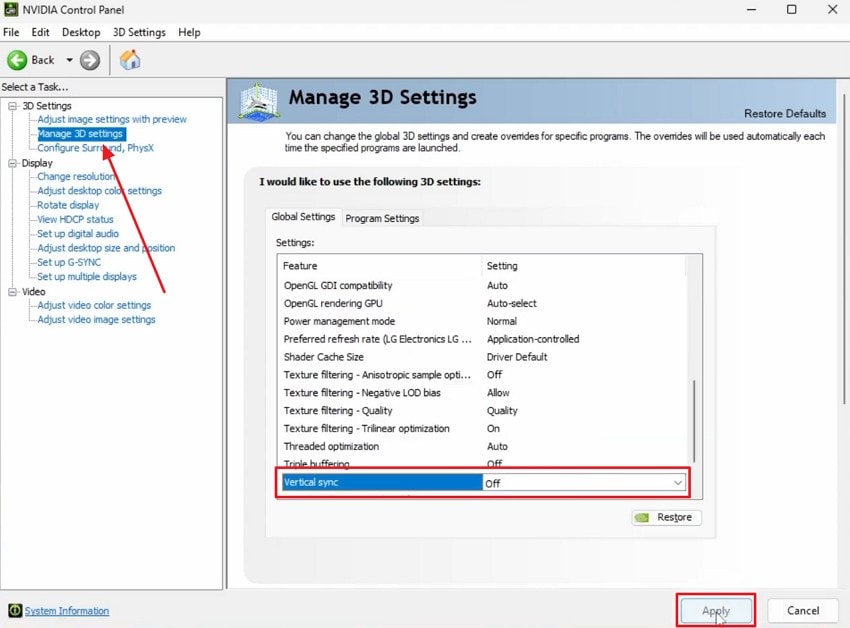This screenshot has height=628, width=850.
Task: Collapse the Video tree node
Action: 12,292
